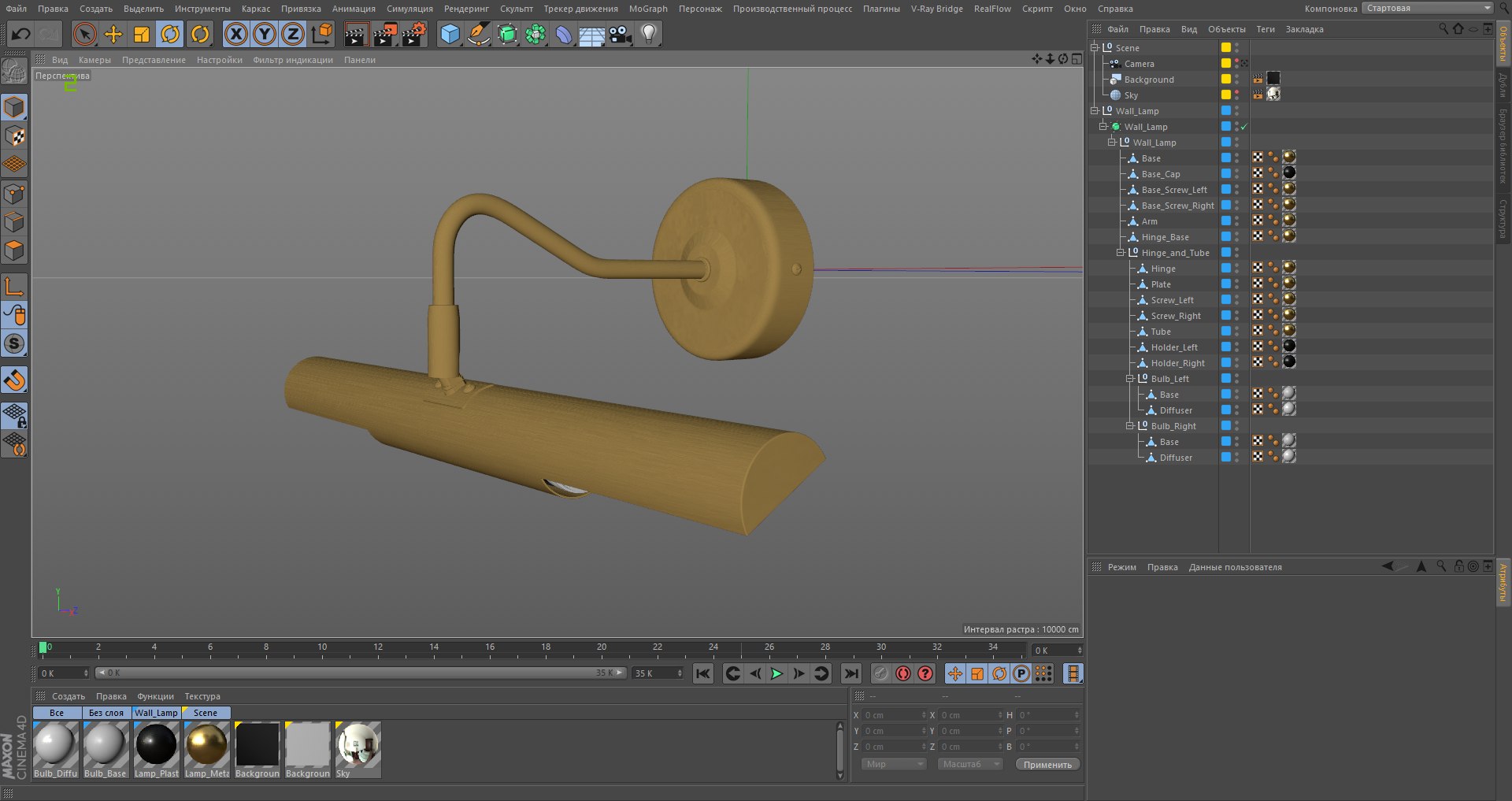Image resolution: width=1512 pixels, height=801 pixels.
Task: Select the Scene layer tab in materials
Action: coord(206,713)
